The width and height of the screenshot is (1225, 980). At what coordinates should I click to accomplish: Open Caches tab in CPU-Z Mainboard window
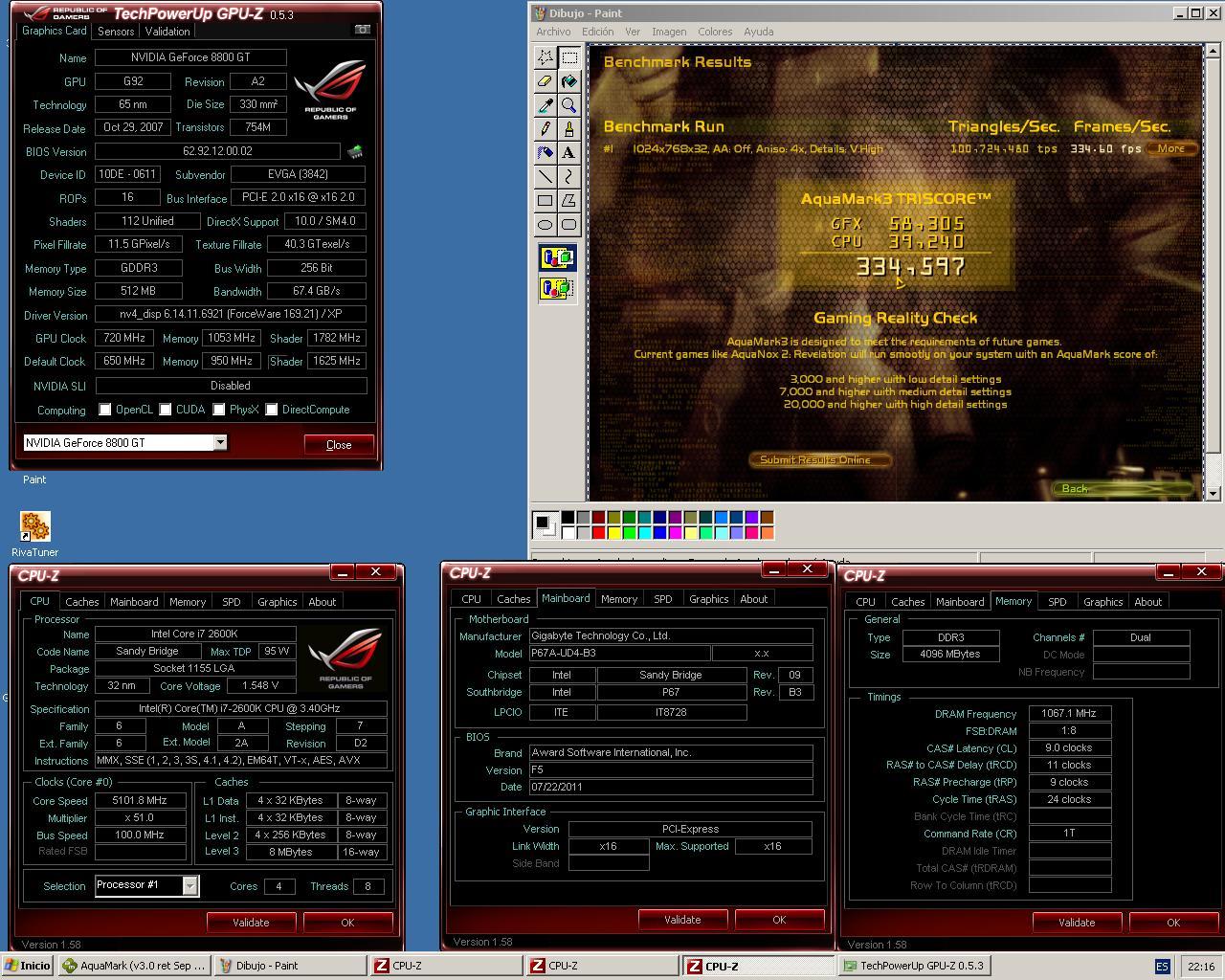click(514, 599)
